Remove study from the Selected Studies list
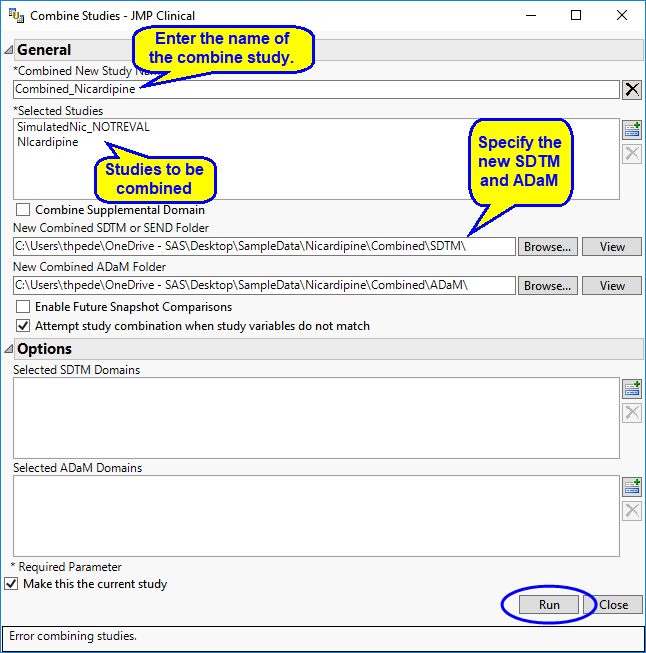The height and width of the screenshot is (653, 646). click(x=632, y=154)
